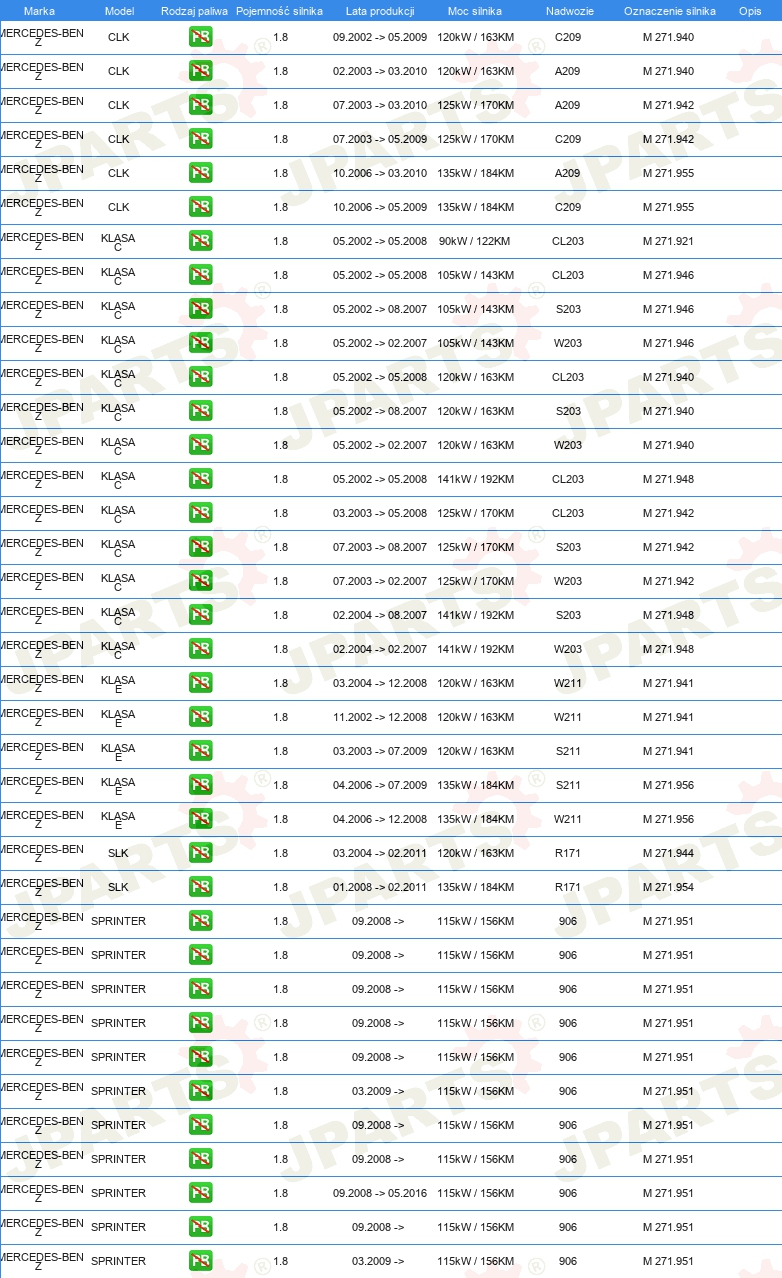Click the Rodzaj paliwa column header
The height and width of the screenshot is (1278, 782).
pos(194,11)
